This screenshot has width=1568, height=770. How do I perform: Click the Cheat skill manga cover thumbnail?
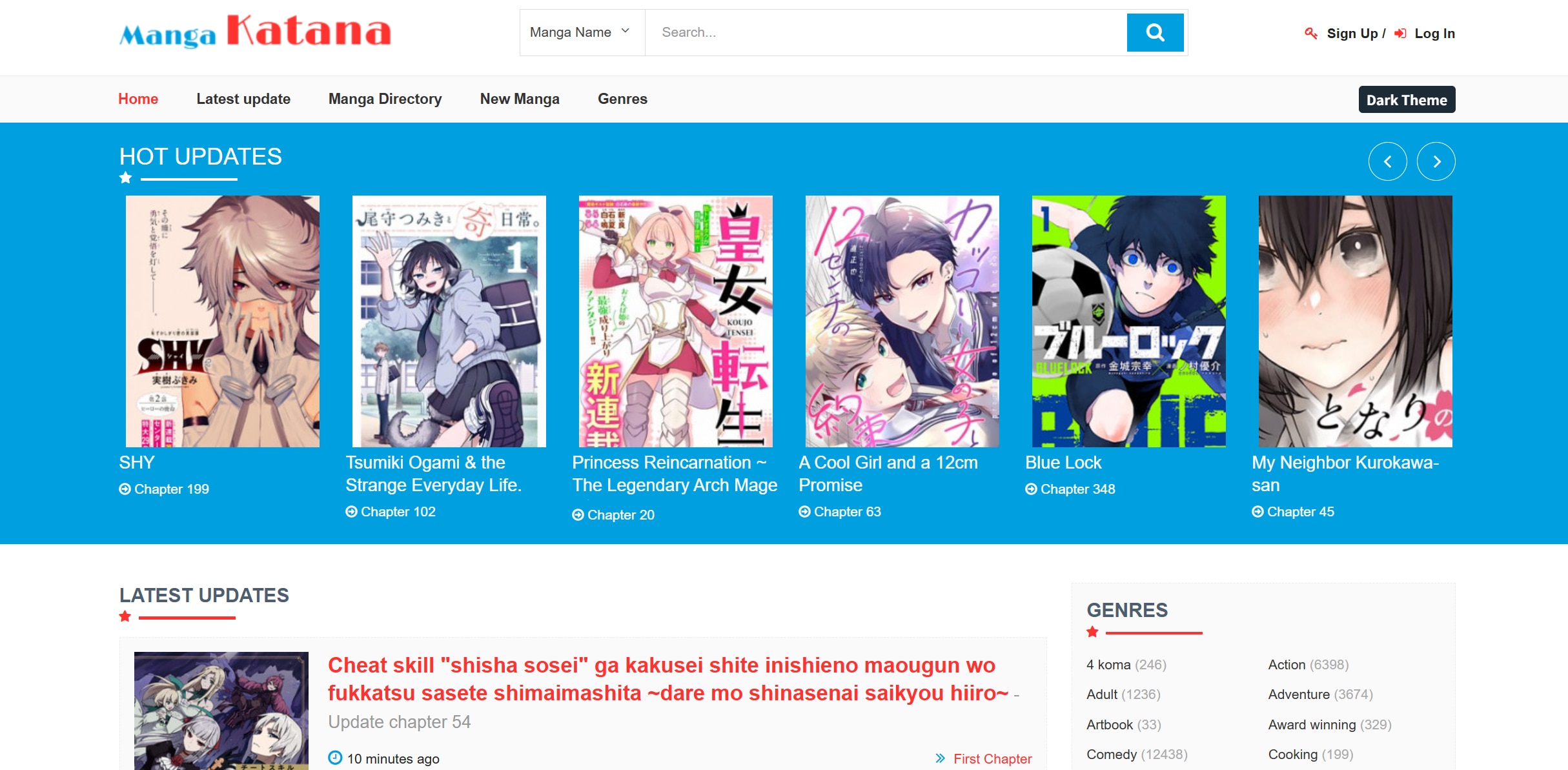tap(221, 711)
